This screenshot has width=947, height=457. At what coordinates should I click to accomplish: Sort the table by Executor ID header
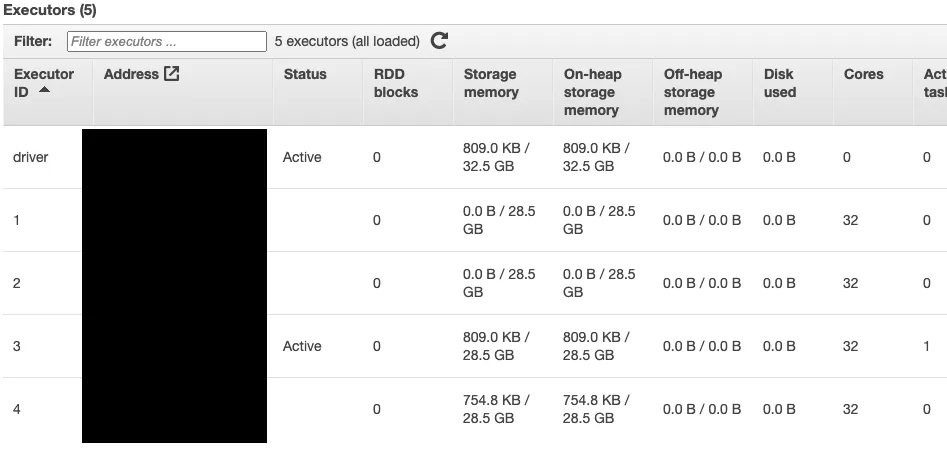coord(43,74)
